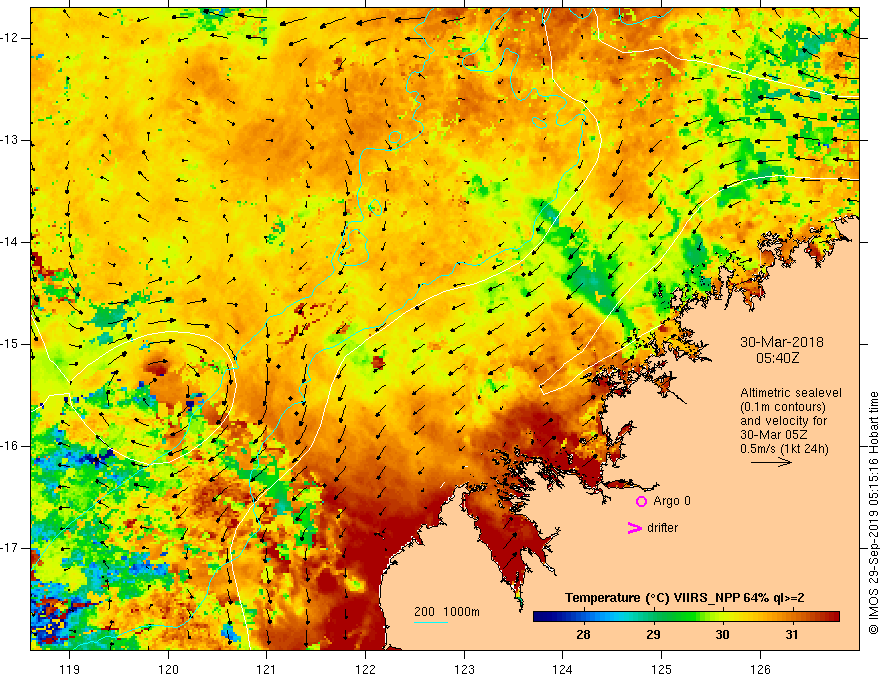
Task: Click the '0.5m/s (1kt 24h)' scale text
Action: click(x=784, y=449)
